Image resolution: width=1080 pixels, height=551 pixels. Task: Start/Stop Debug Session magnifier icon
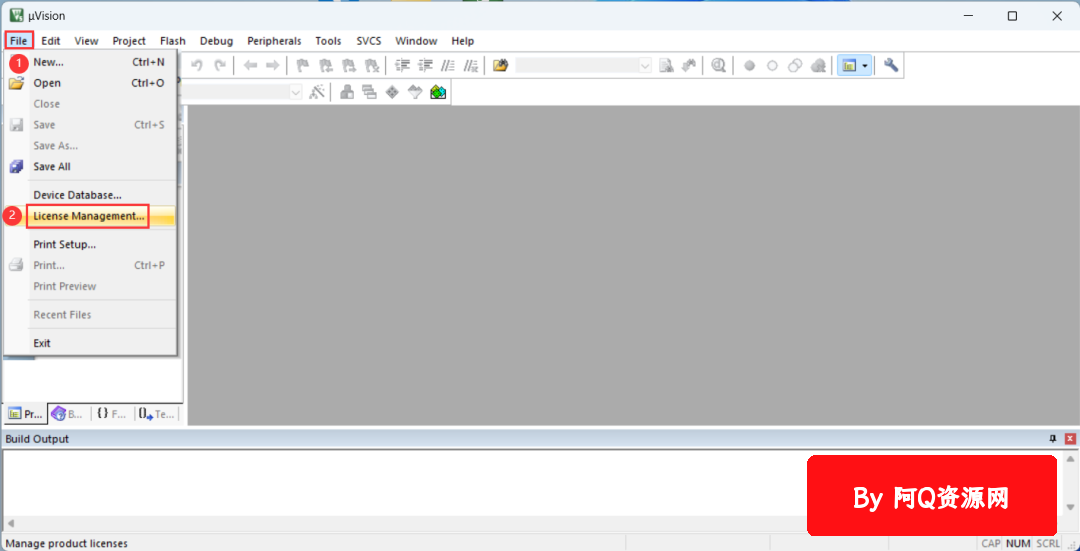[x=718, y=65]
